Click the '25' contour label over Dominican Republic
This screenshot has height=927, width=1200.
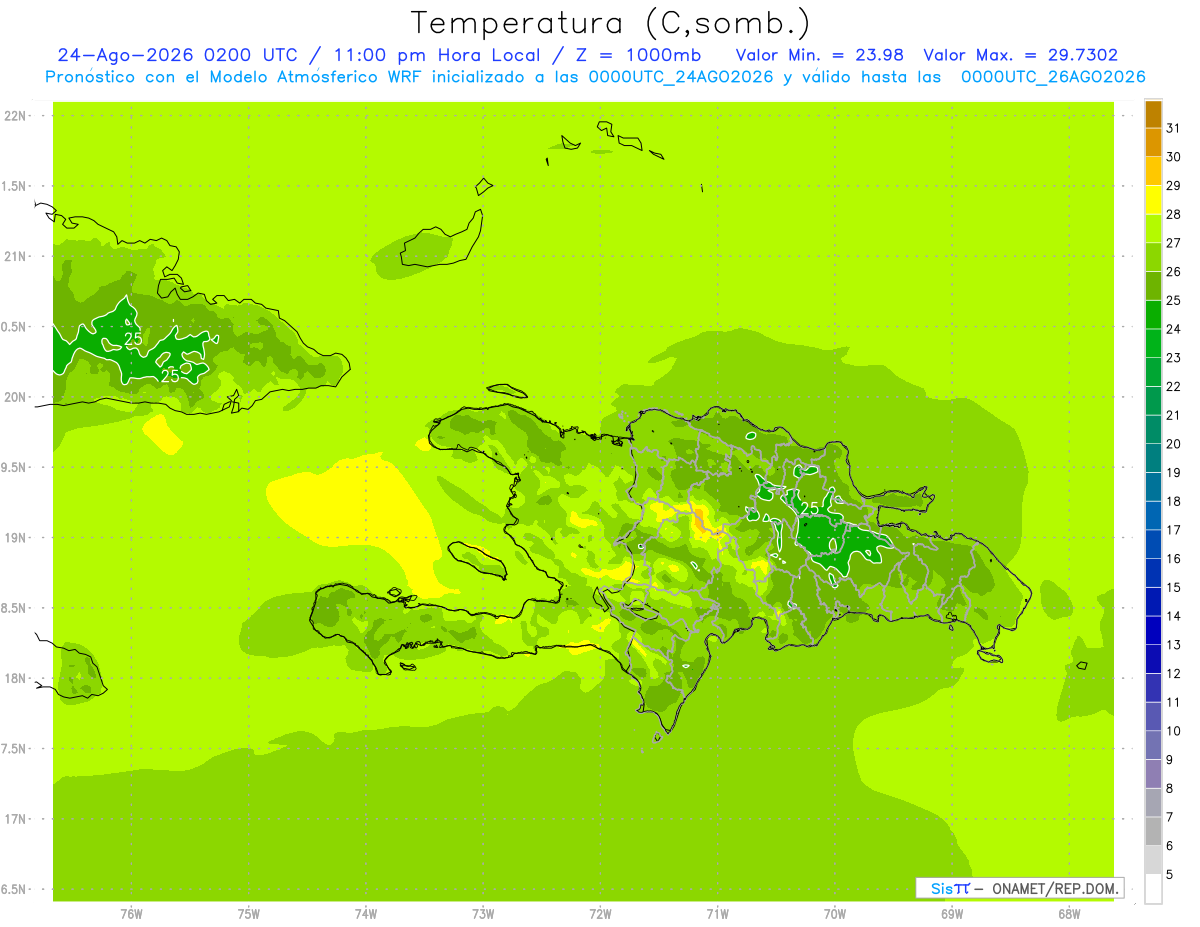tap(810, 508)
